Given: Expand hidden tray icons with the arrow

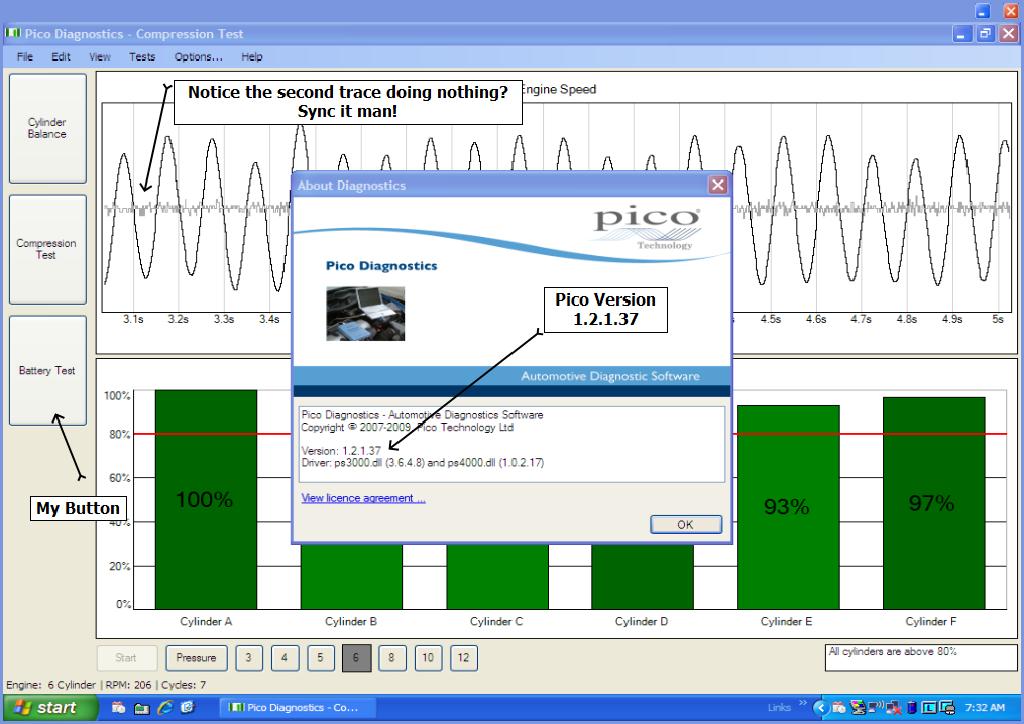Looking at the screenshot, I should [x=821, y=708].
